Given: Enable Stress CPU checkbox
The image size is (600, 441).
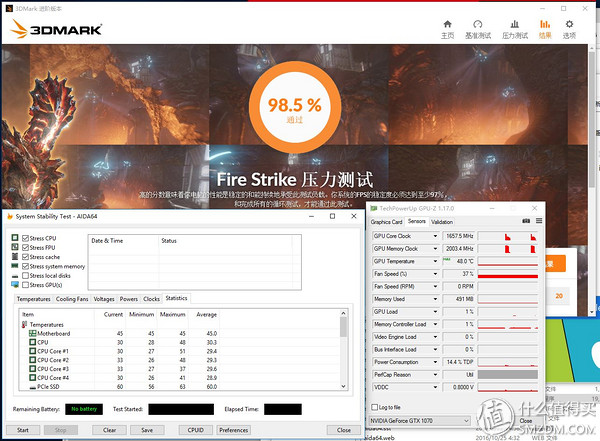Looking at the screenshot, I should tap(25, 238).
